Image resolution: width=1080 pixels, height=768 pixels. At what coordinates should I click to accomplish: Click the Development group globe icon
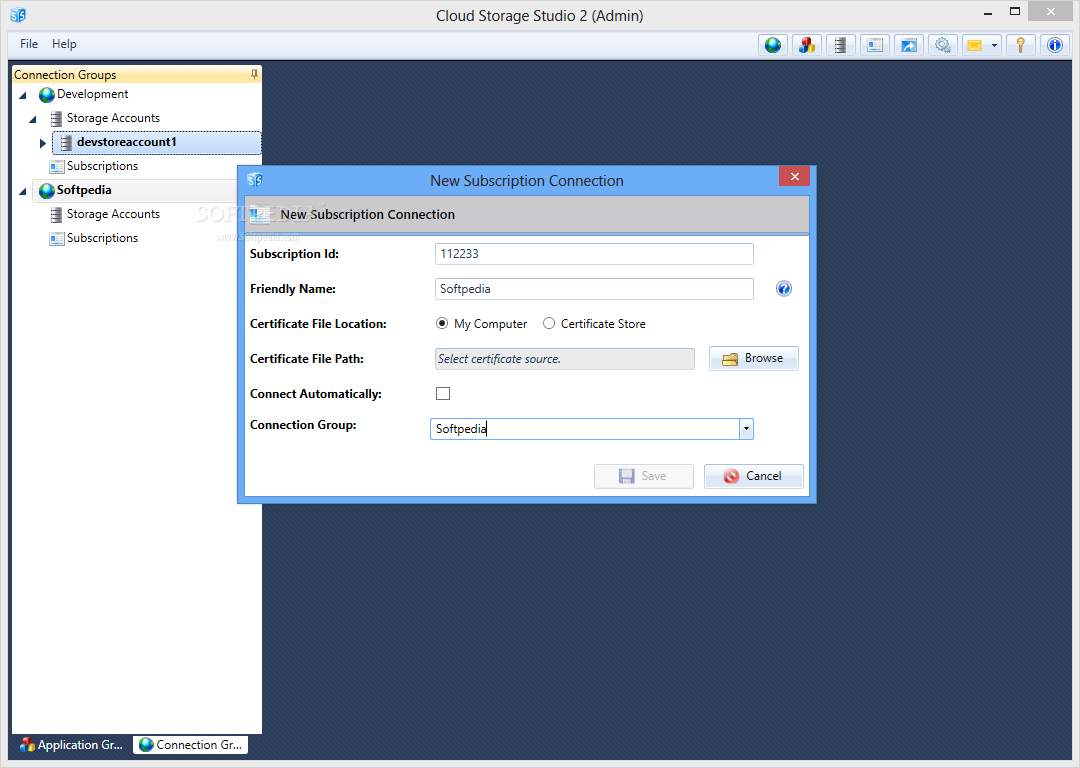point(46,94)
